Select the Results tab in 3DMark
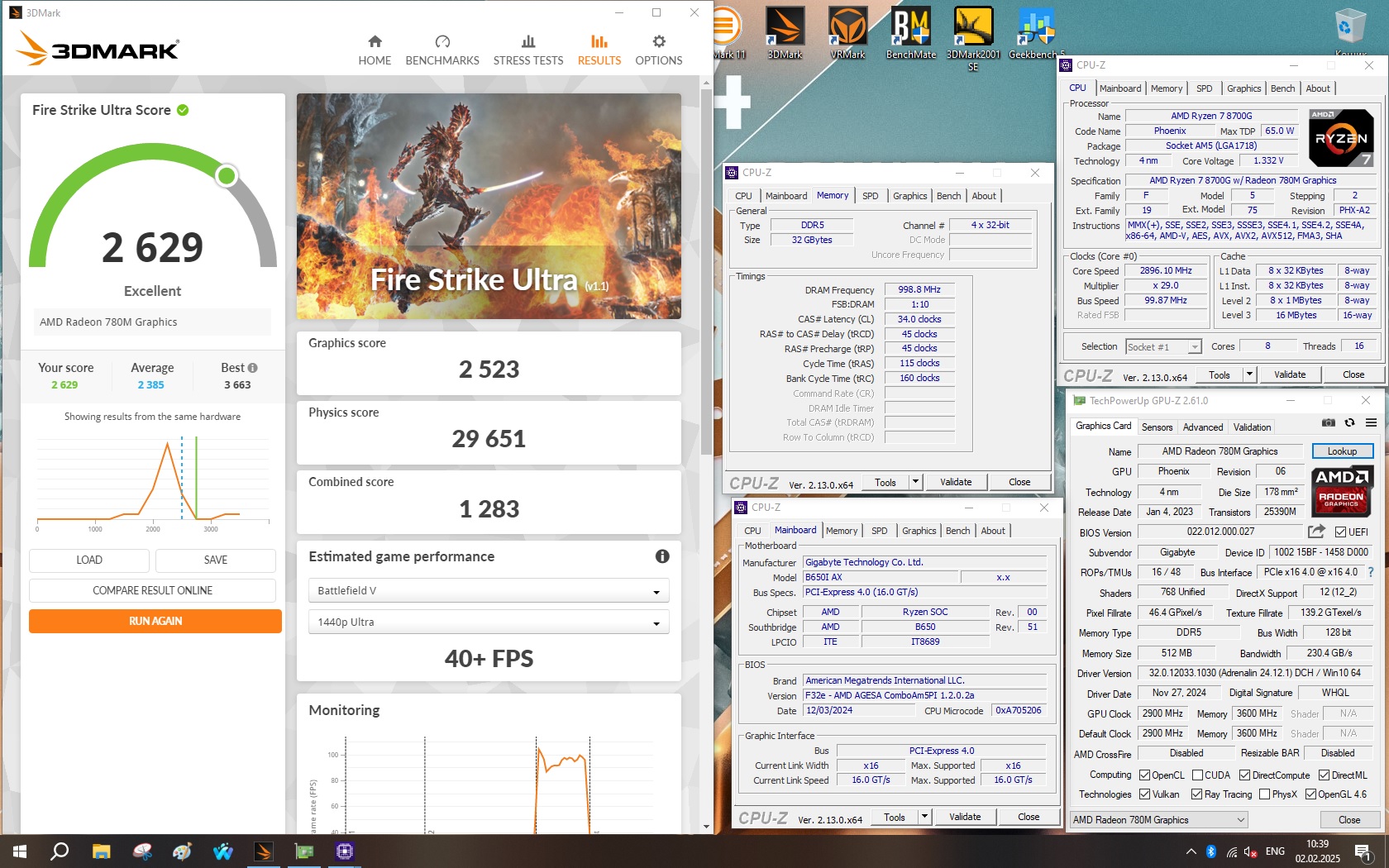The height and width of the screenshot is (868, 1389). tap(599, 50)
